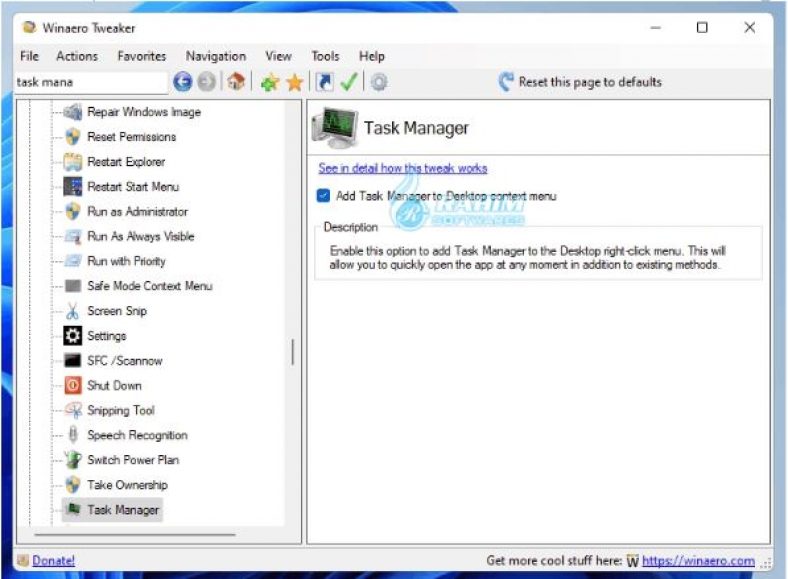Select Repair Windows Image text

[x=144, y=112]
